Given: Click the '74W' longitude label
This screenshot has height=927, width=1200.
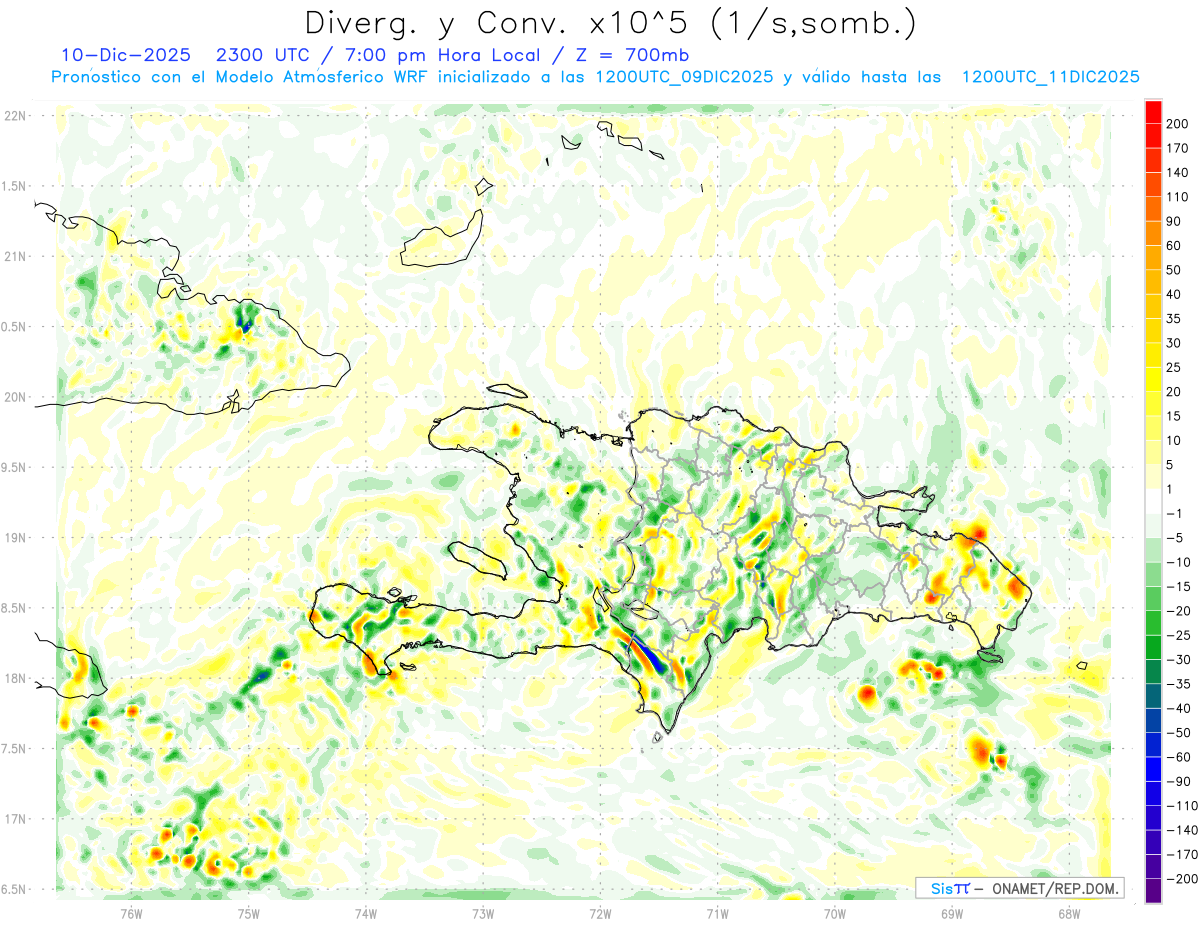Looking at the screenshot, I should 365,913.
